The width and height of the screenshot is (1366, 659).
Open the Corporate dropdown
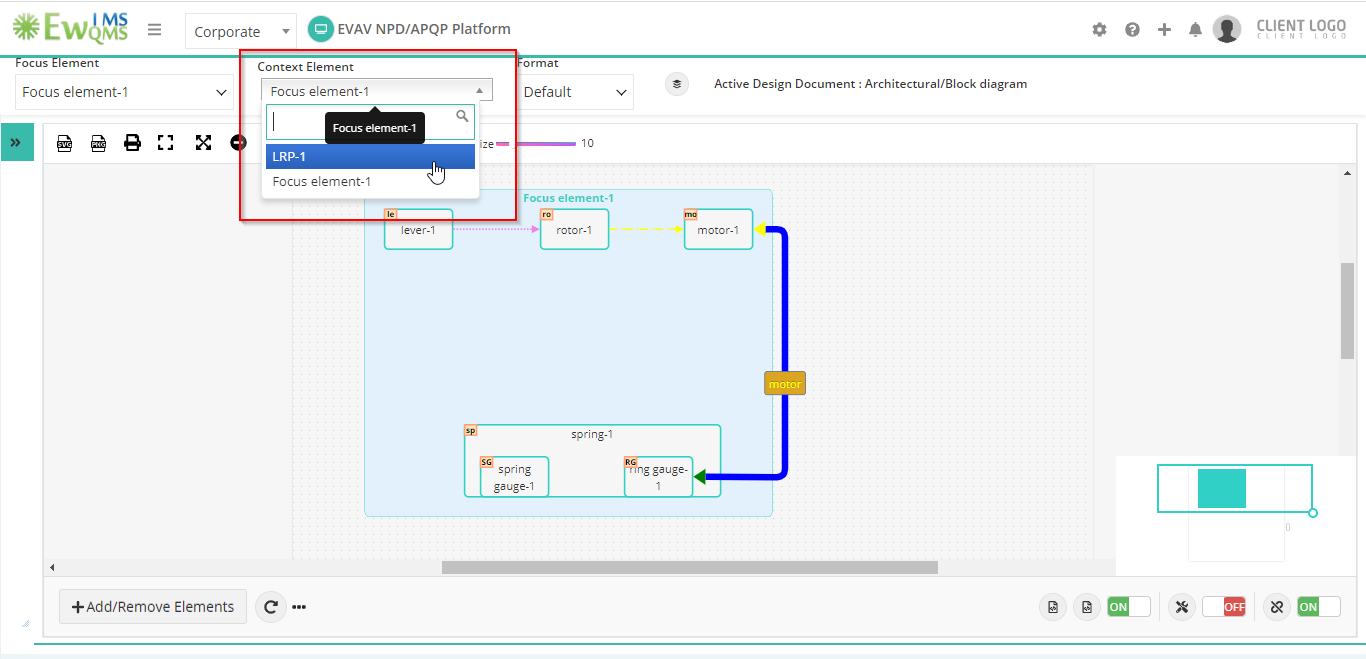coord(241,31)
